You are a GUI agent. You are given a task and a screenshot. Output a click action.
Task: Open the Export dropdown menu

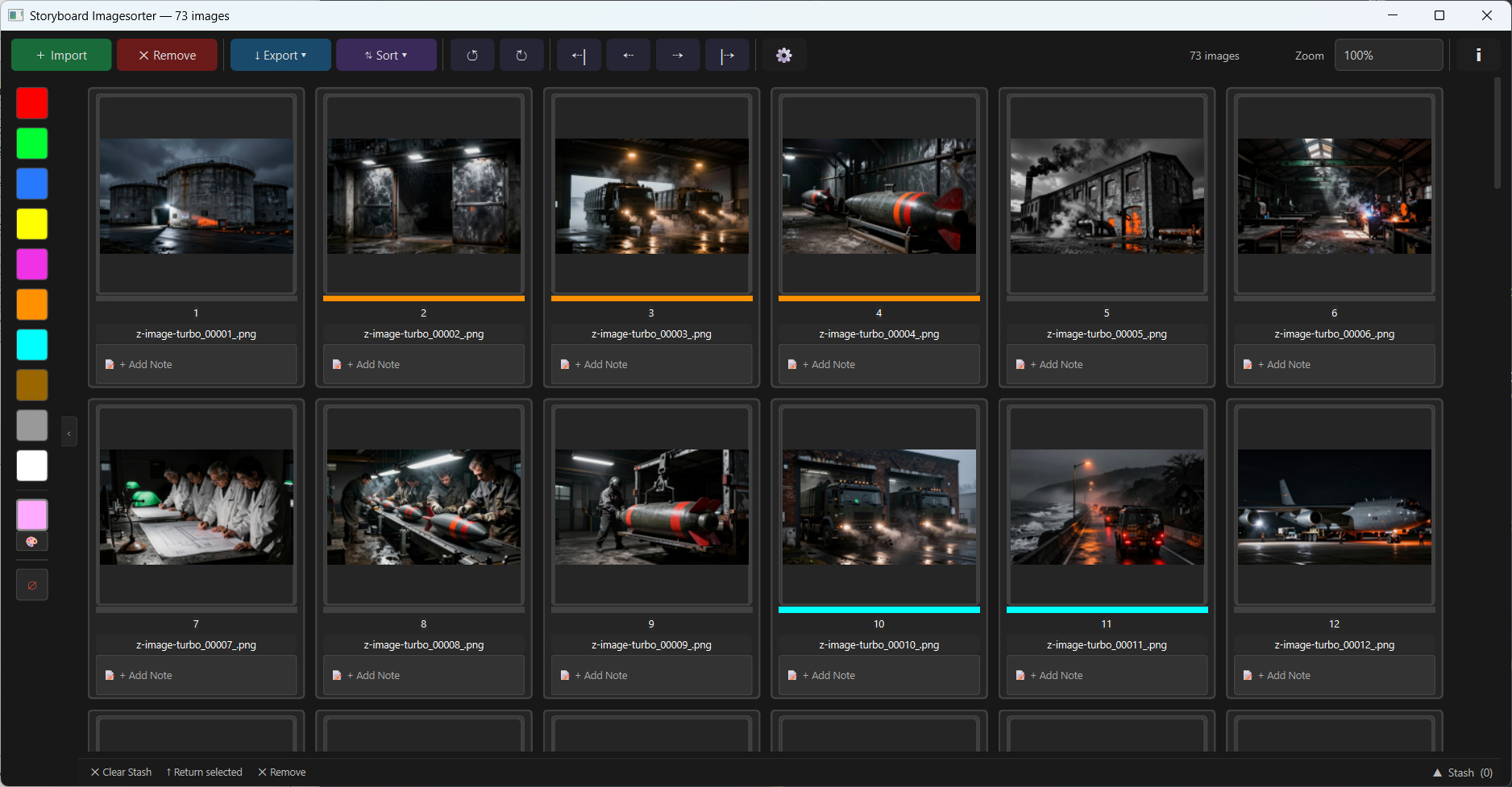tap(280, 56)
